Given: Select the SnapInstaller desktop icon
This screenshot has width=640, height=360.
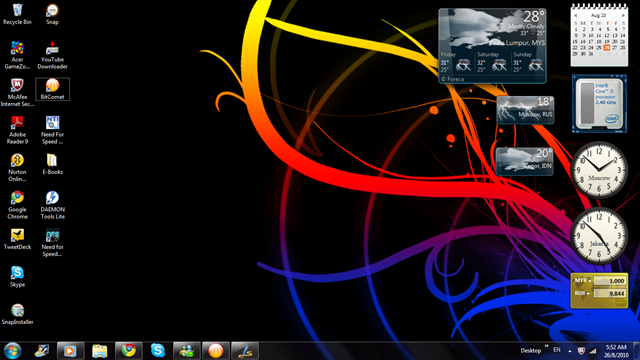Looking at the screenshot, I should (x=17, y=314).
